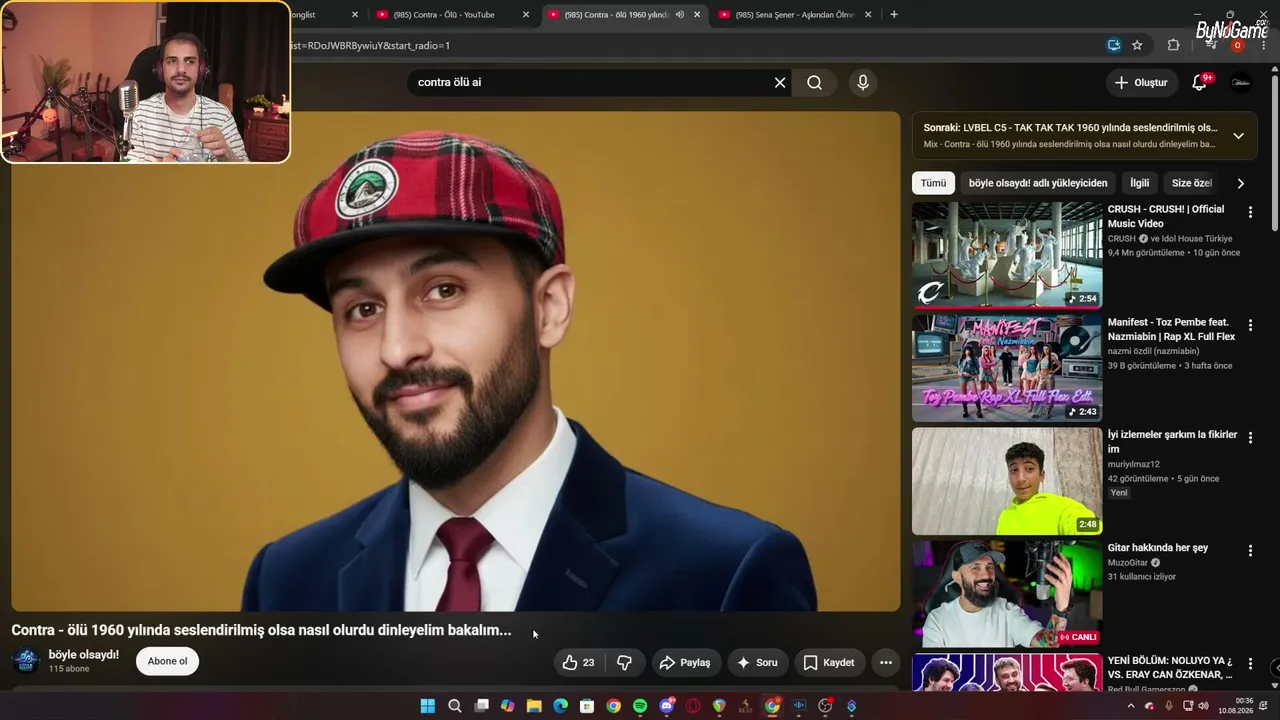The image size is (1280, 720).
Task: Open the Windows Start menu
Action: (428, 706)
